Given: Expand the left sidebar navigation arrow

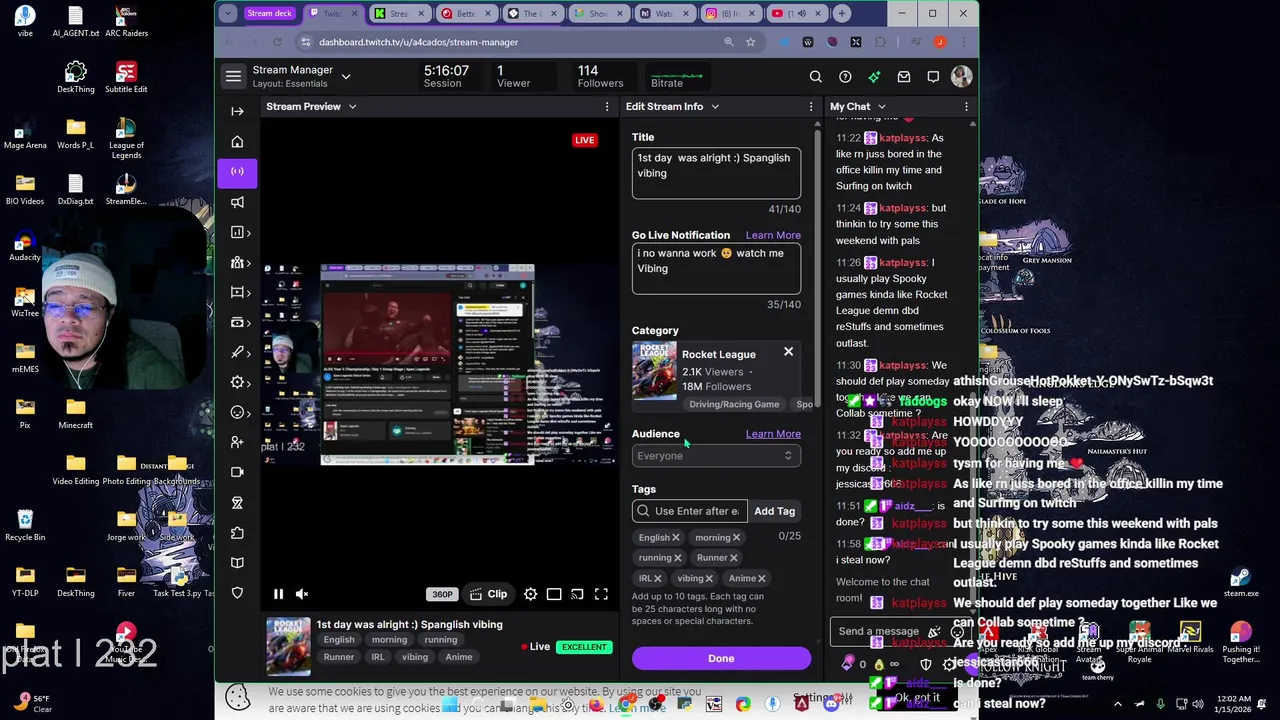Looking at the screenshot, I should [x=237, y=111].
